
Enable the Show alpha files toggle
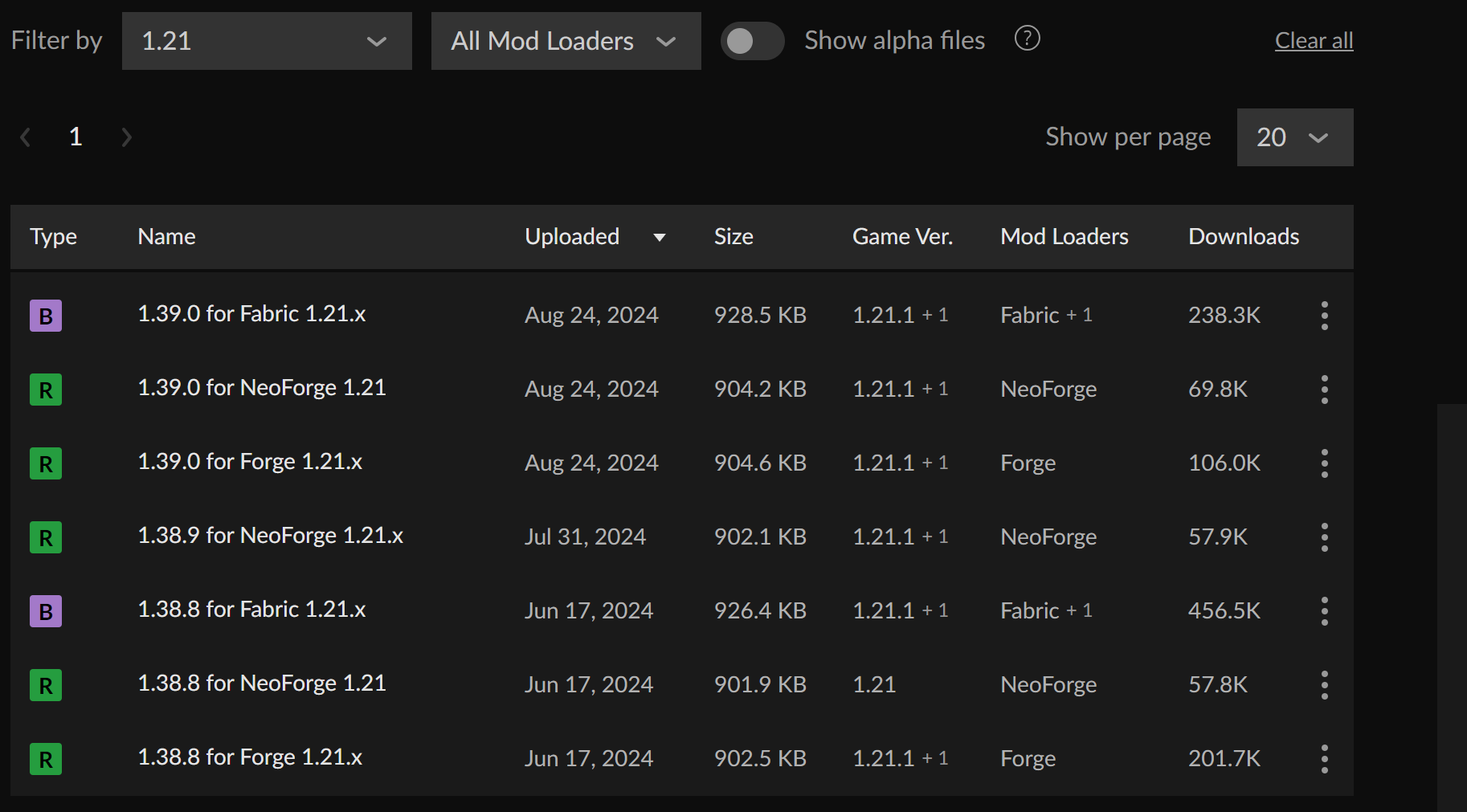click(752, 41)
